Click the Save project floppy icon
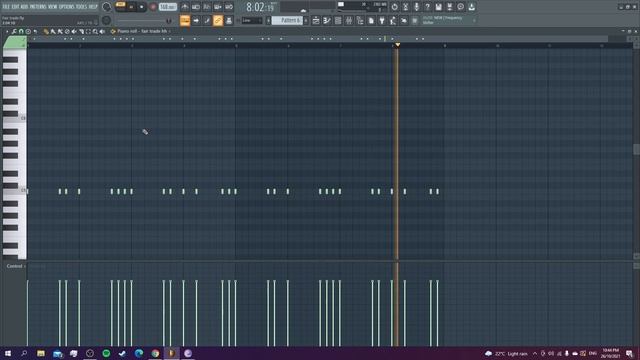Screen dimensions: 640x360 pos(438,7)
